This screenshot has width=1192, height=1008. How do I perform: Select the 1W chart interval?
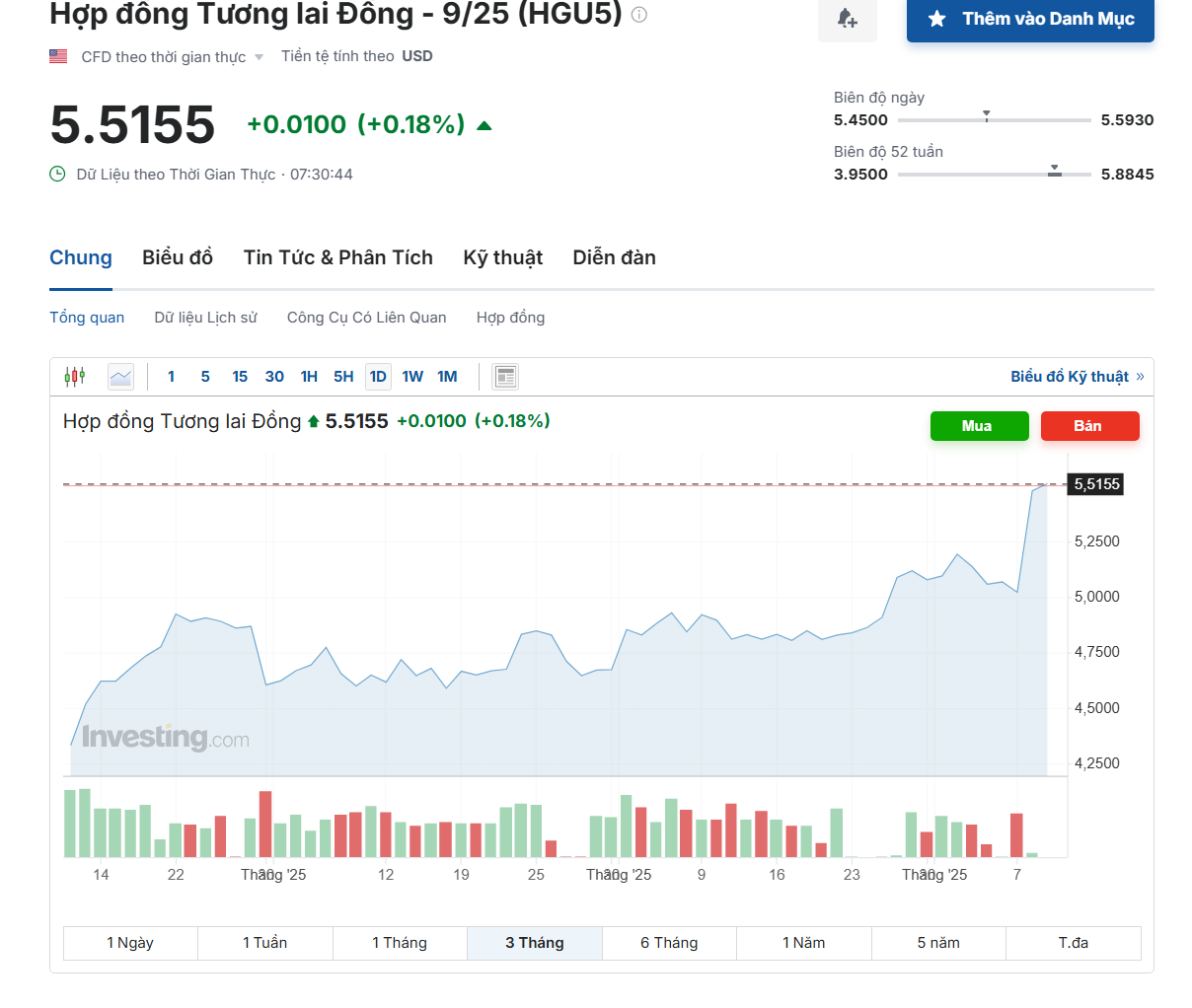[x=412, y=376]
